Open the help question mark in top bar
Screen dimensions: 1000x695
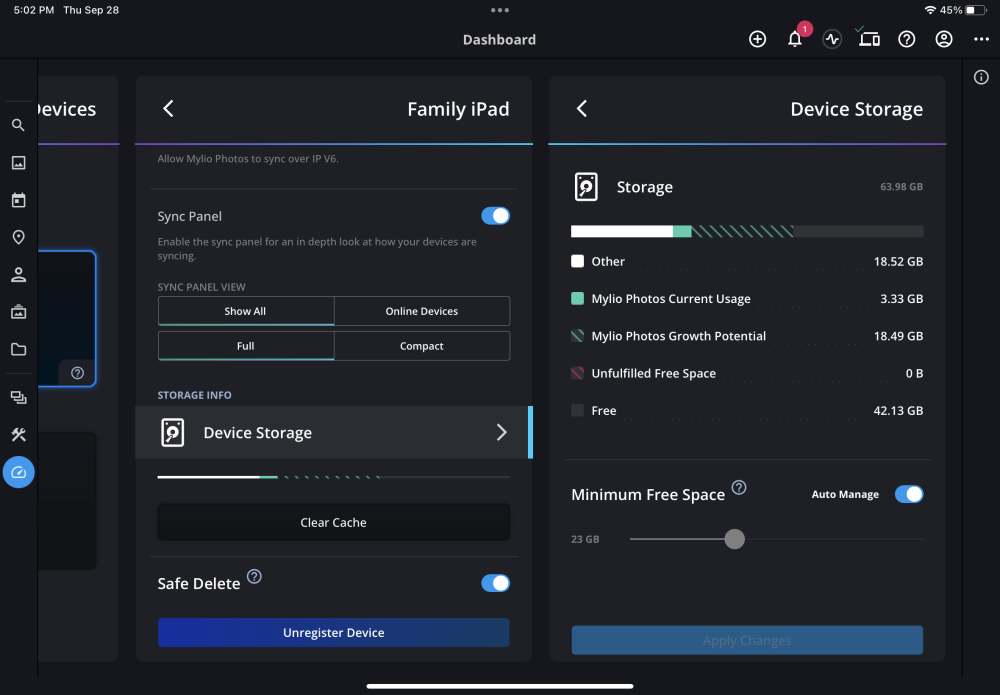(906, 40)
